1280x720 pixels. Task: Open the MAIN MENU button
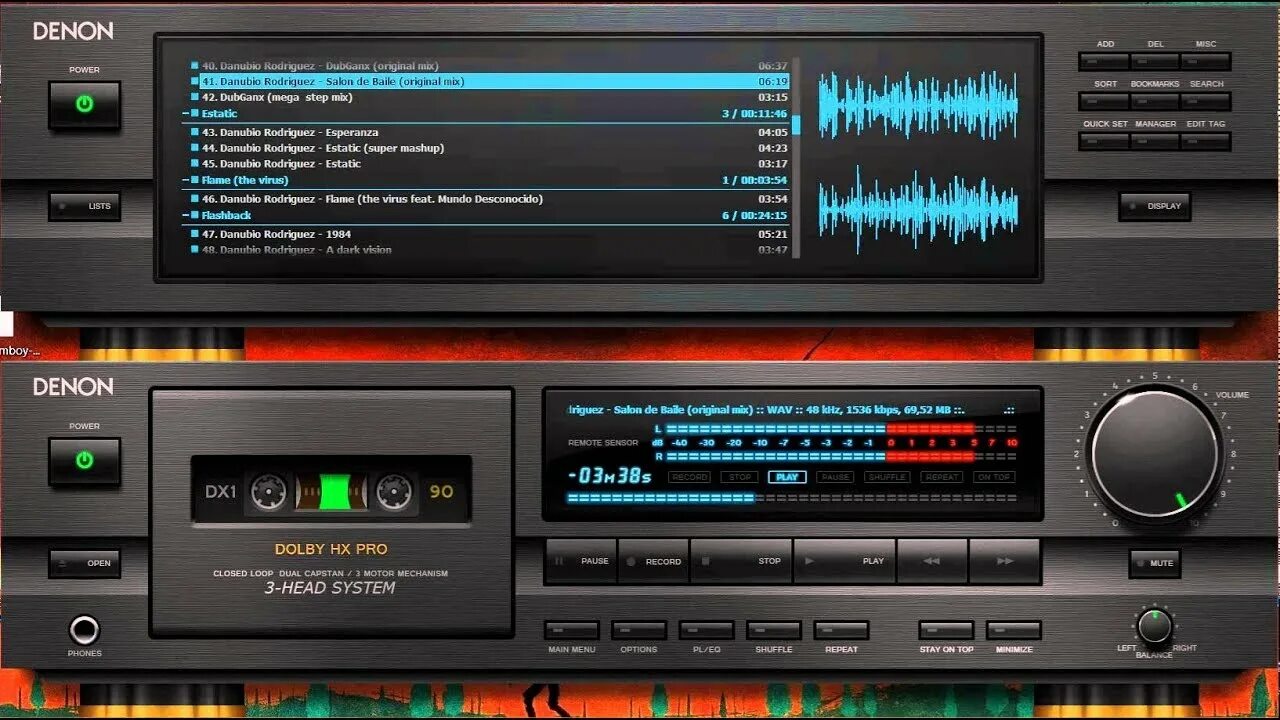pos(572,630)
